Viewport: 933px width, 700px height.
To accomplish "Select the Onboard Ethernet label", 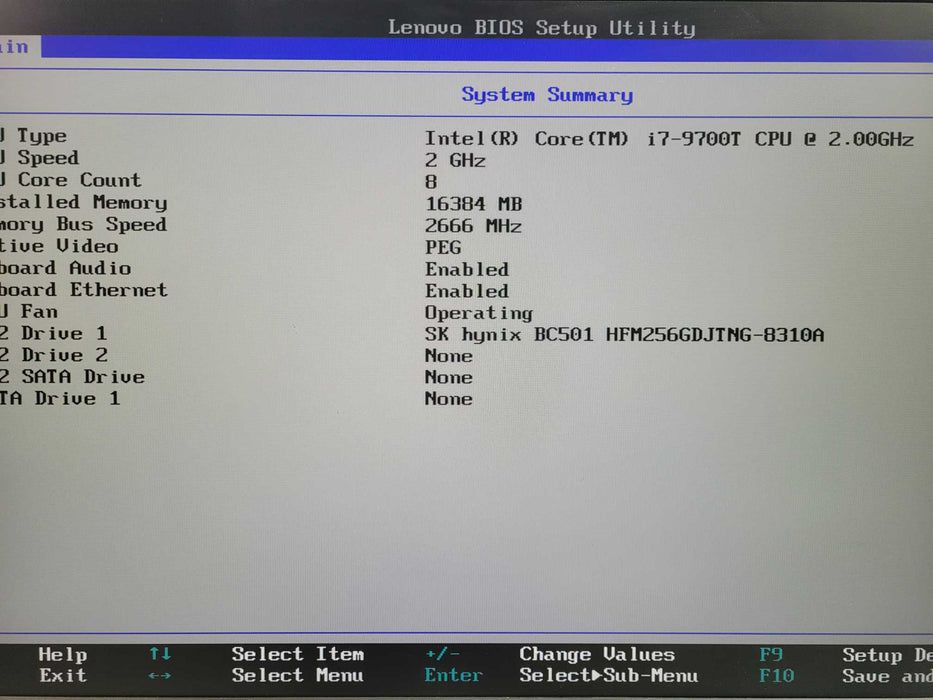I will [x=83, y=290].
